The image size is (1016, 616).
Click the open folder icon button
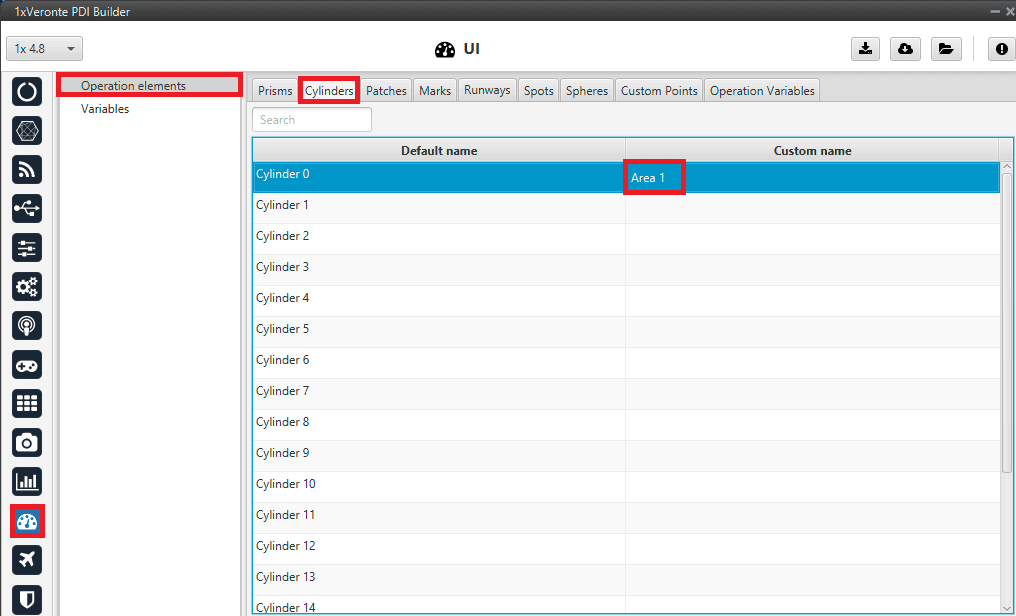pyautogui.click(x=945, y=49)
